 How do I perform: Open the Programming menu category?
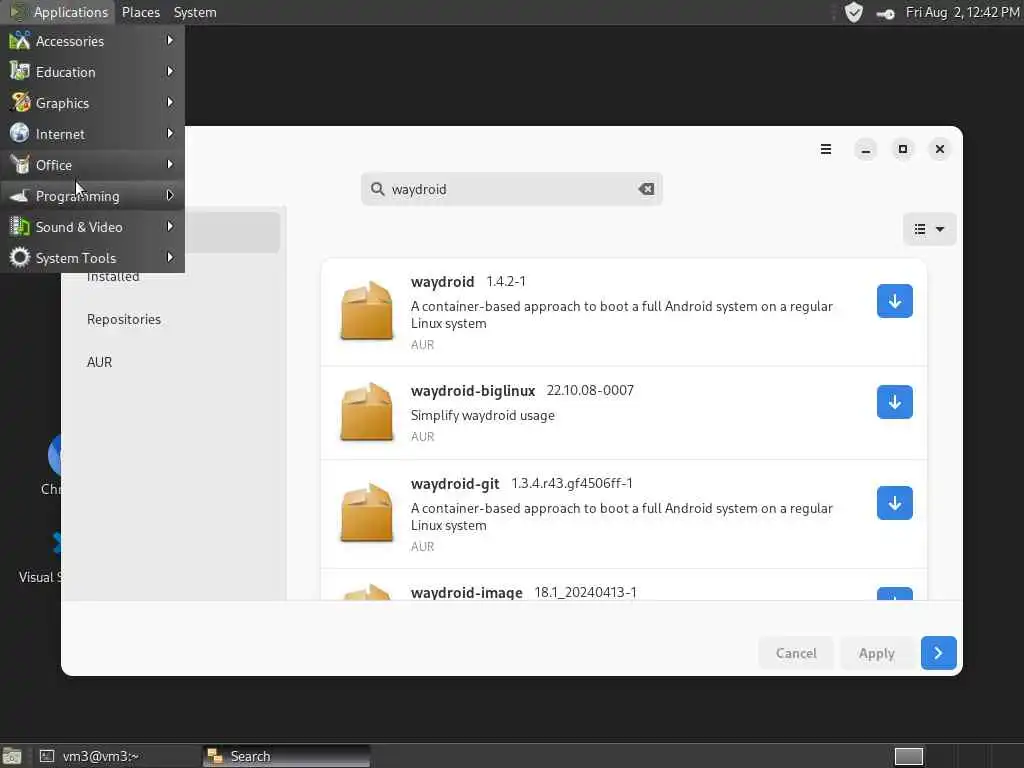[x=92, y=196]
